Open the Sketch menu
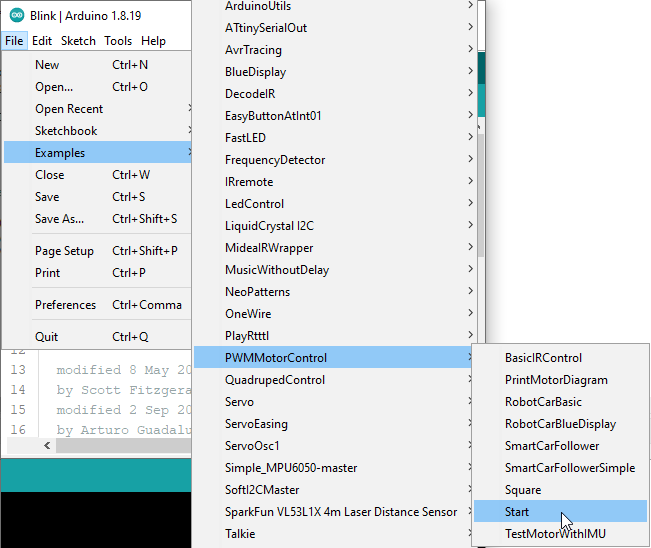 [x=78, y=41]
